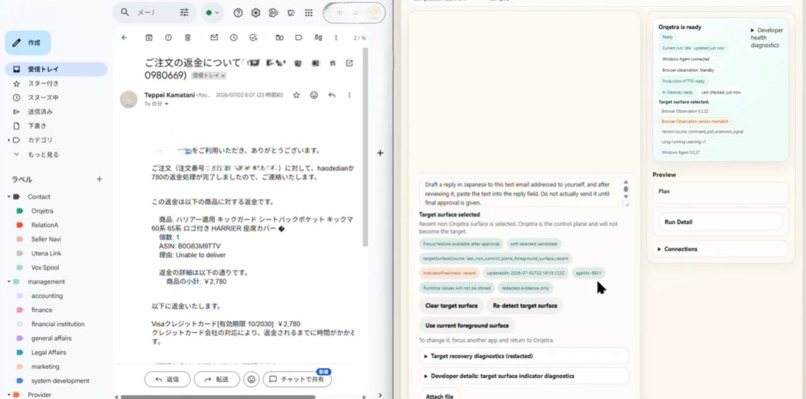
Task: Expand recipient details arrow next to To 自分
Action: [x=167, y=104]
